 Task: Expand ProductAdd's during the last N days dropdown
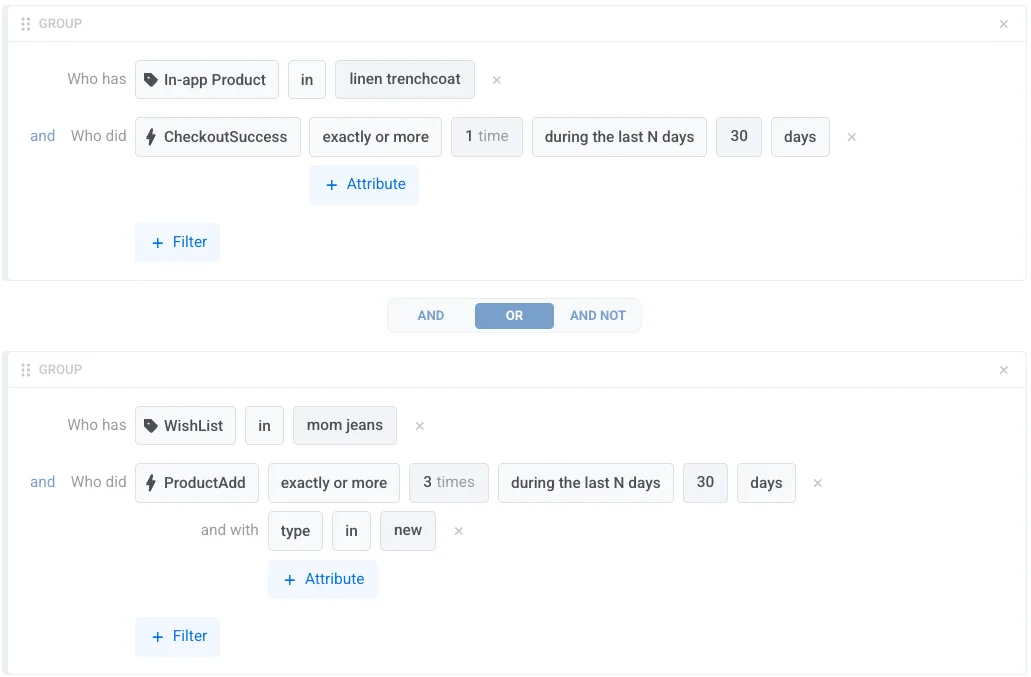point(585,483)
